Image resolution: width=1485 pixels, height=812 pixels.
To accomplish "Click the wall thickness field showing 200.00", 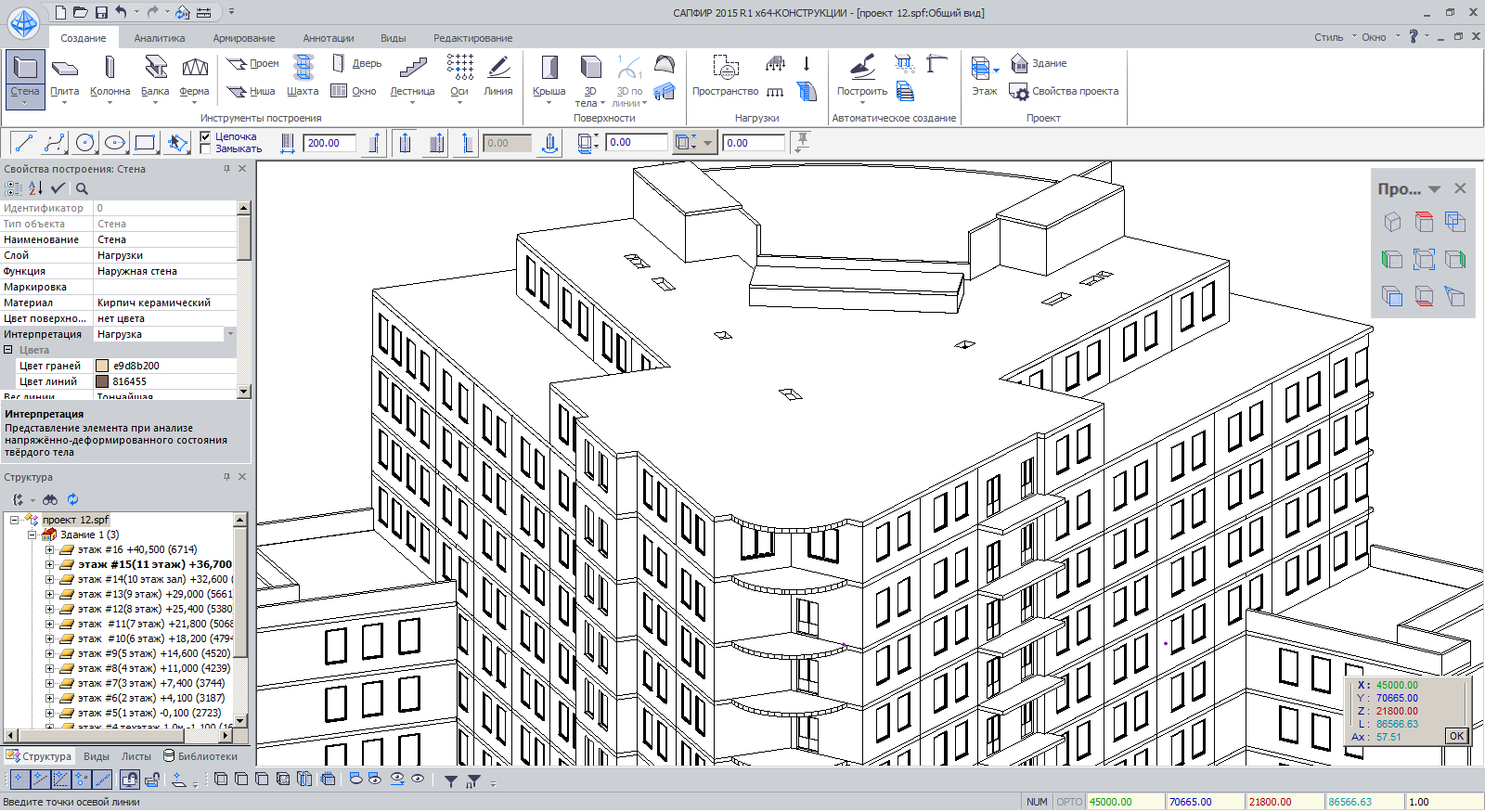I will click(329, 143).
